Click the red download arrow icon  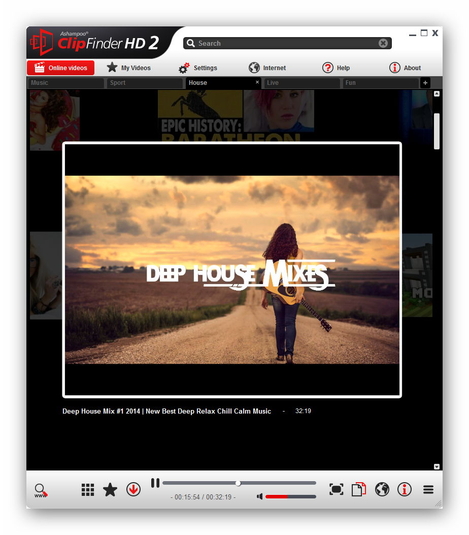(x=133, y=490)
